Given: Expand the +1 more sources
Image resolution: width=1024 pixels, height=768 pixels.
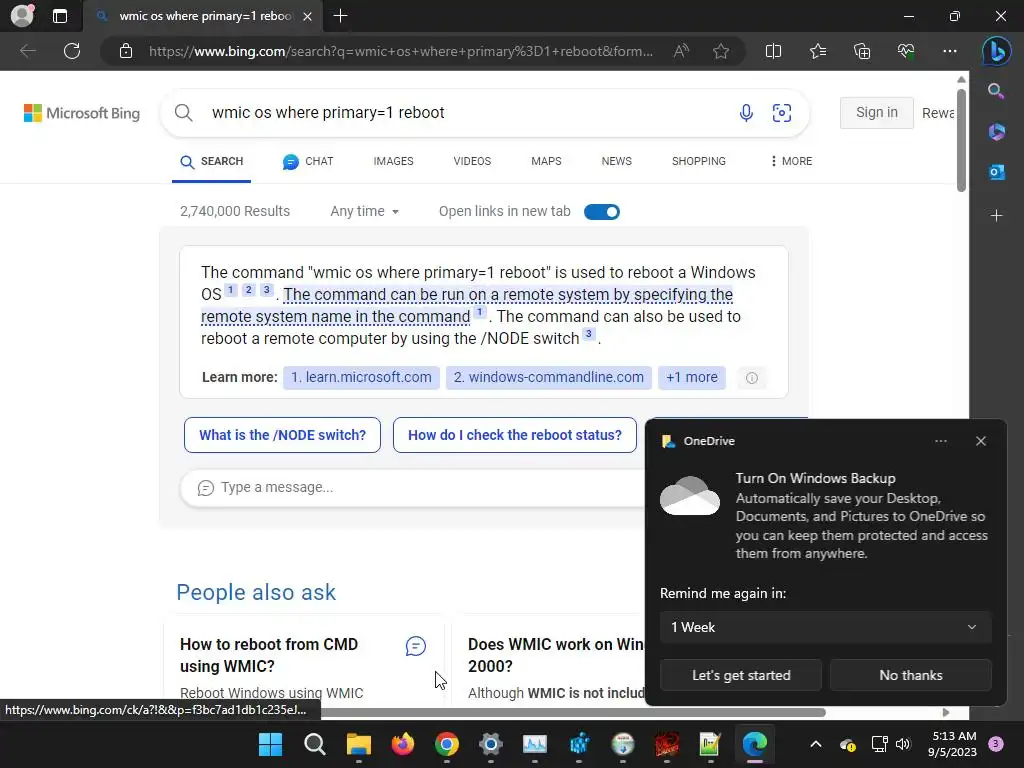Looking at the screenshot, I should [692, 377].
